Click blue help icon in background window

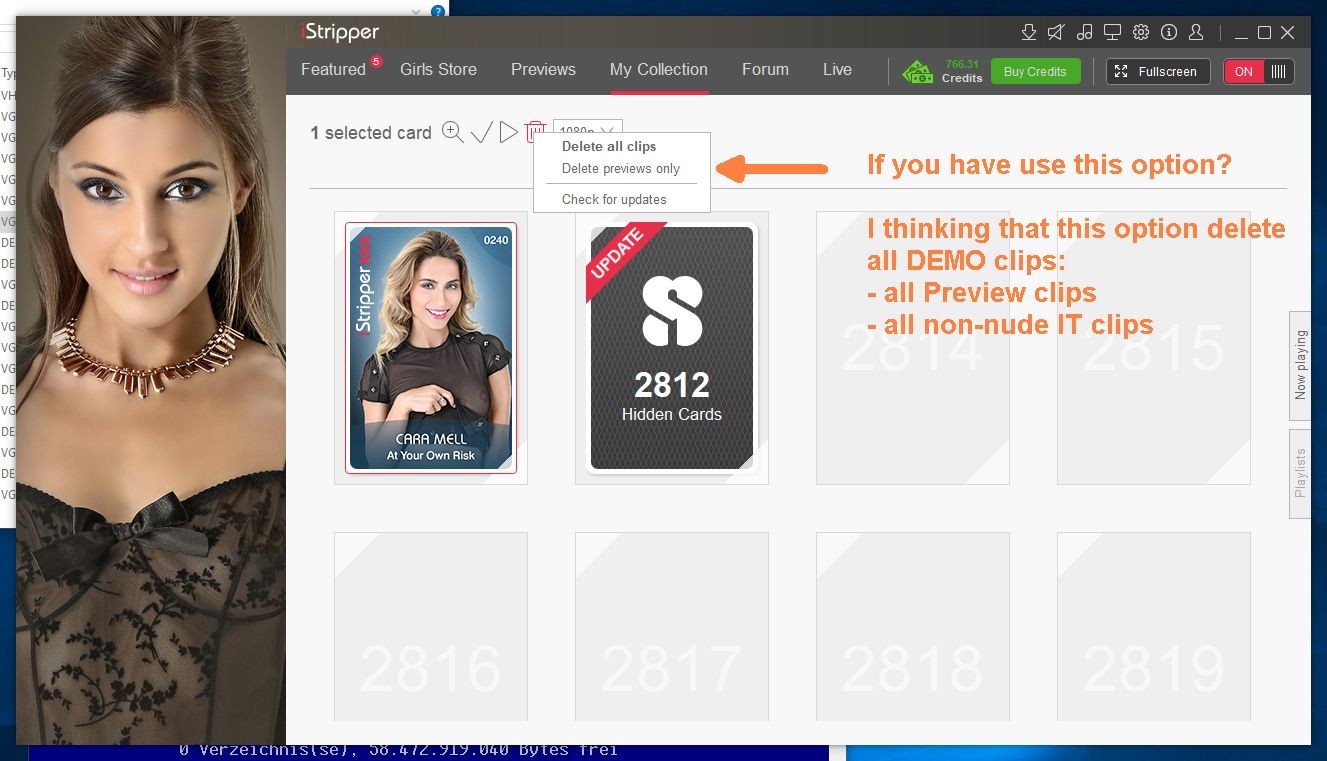437,12
